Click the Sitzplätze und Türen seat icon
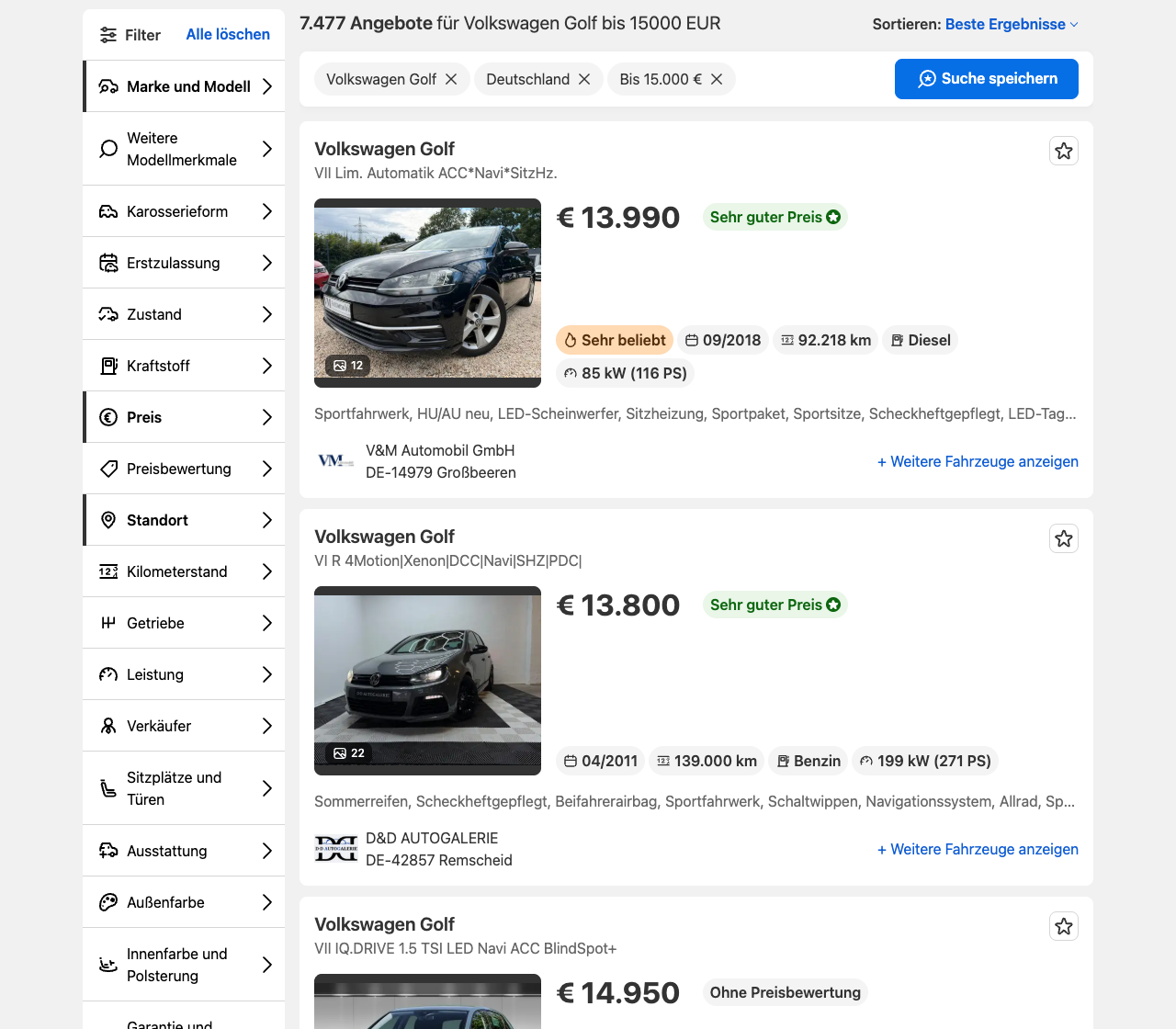The image size is (1176, 1029). pyautogui.click(x=108, y=788)
